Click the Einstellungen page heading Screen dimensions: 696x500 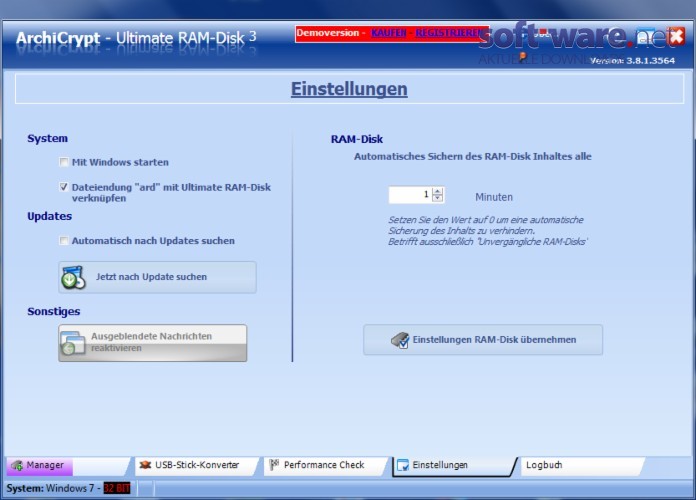click(349, 89)
